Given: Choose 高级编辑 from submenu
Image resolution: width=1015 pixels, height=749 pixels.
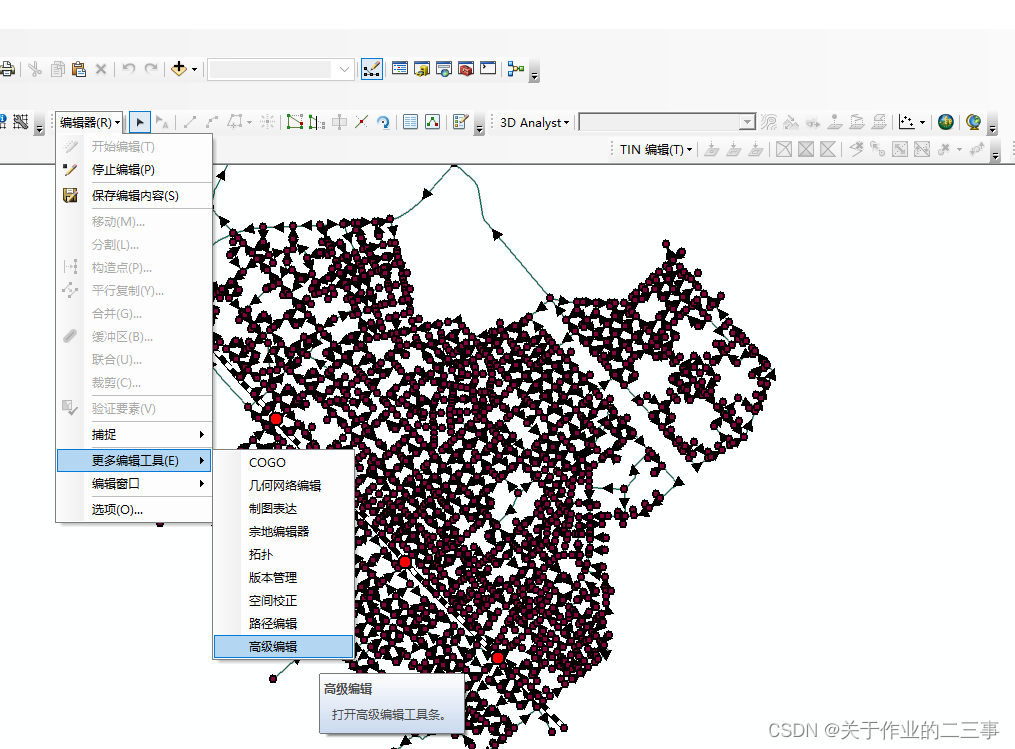Looking at the screenshot, I should pyautogui.click(x=284, y=647).
